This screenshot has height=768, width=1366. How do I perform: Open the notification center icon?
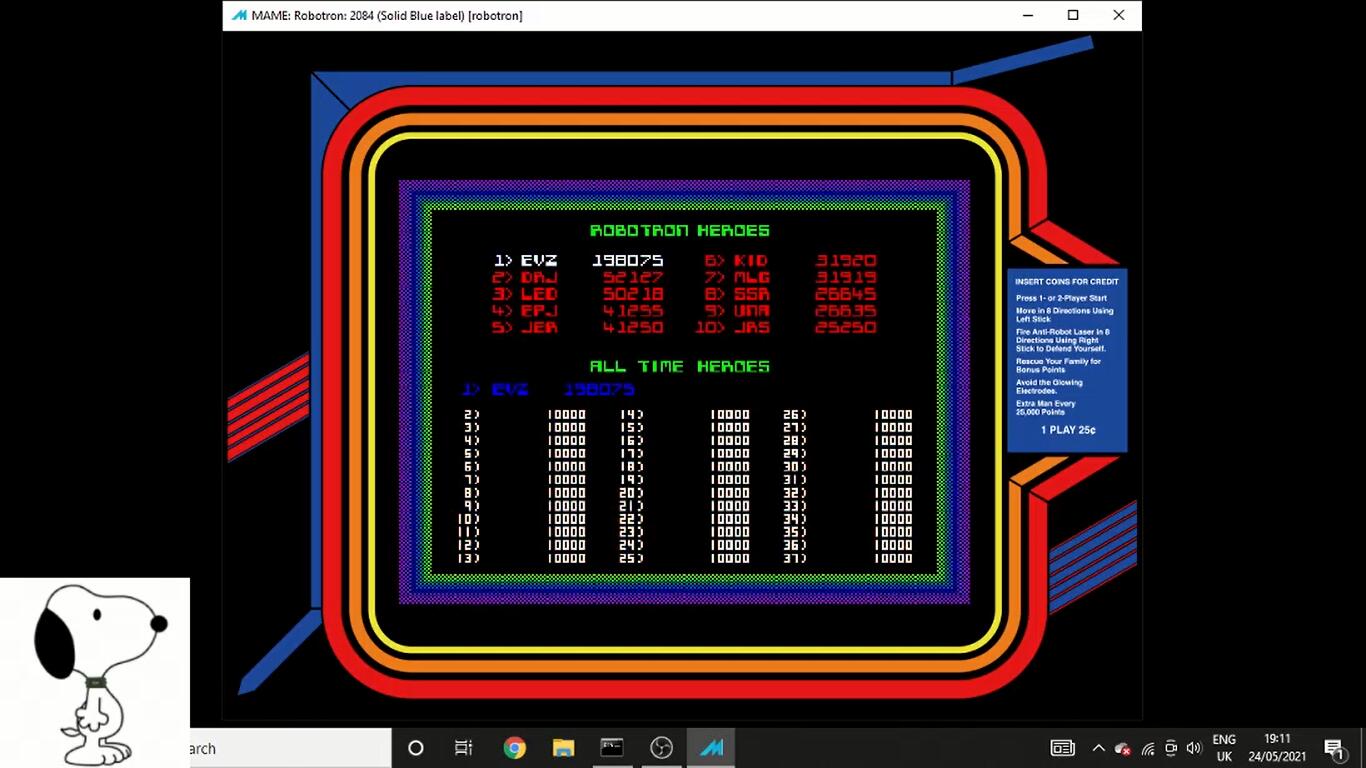1333,748
